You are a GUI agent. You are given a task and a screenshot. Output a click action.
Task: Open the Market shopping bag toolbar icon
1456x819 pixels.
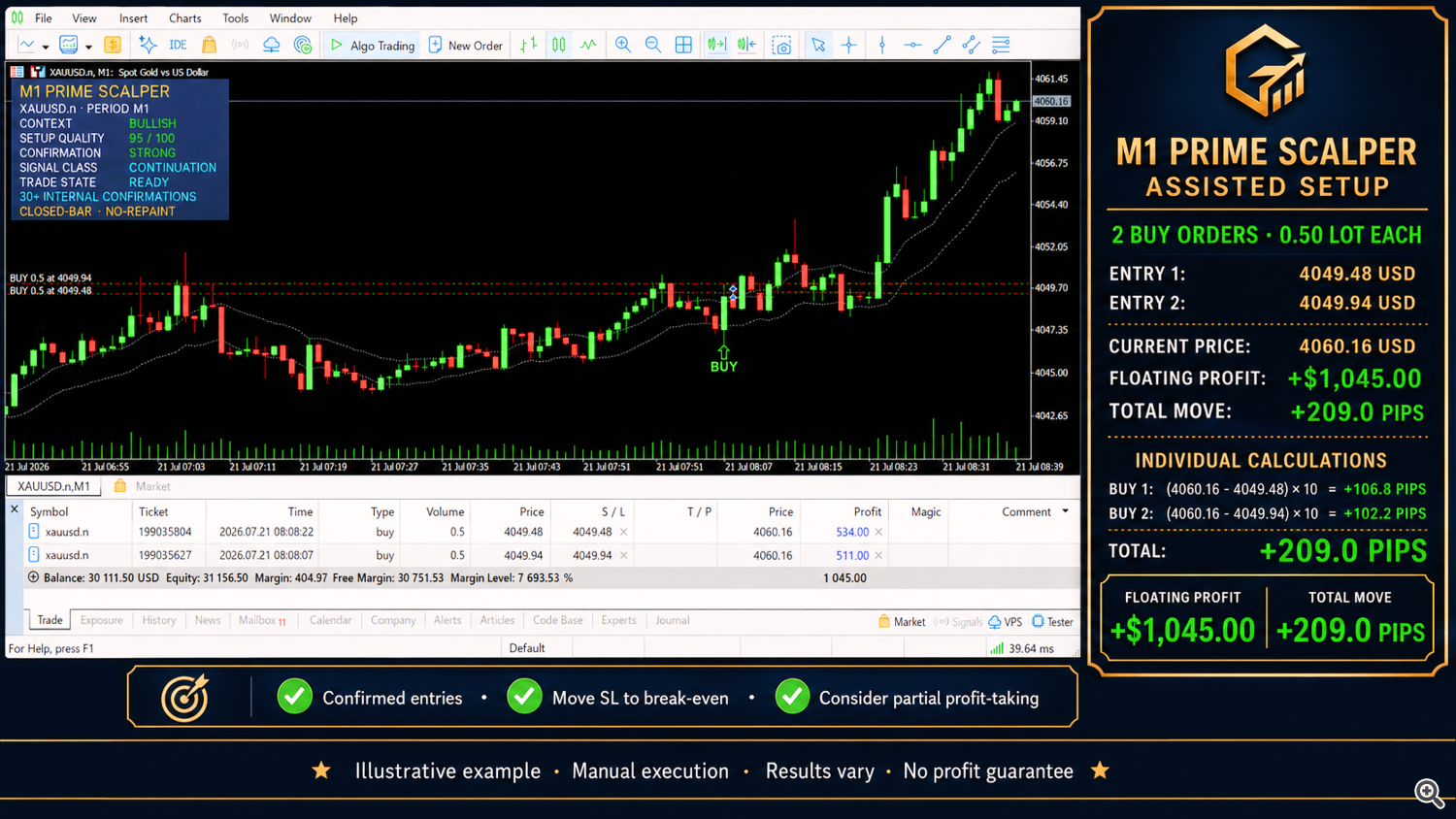point(209,45)
